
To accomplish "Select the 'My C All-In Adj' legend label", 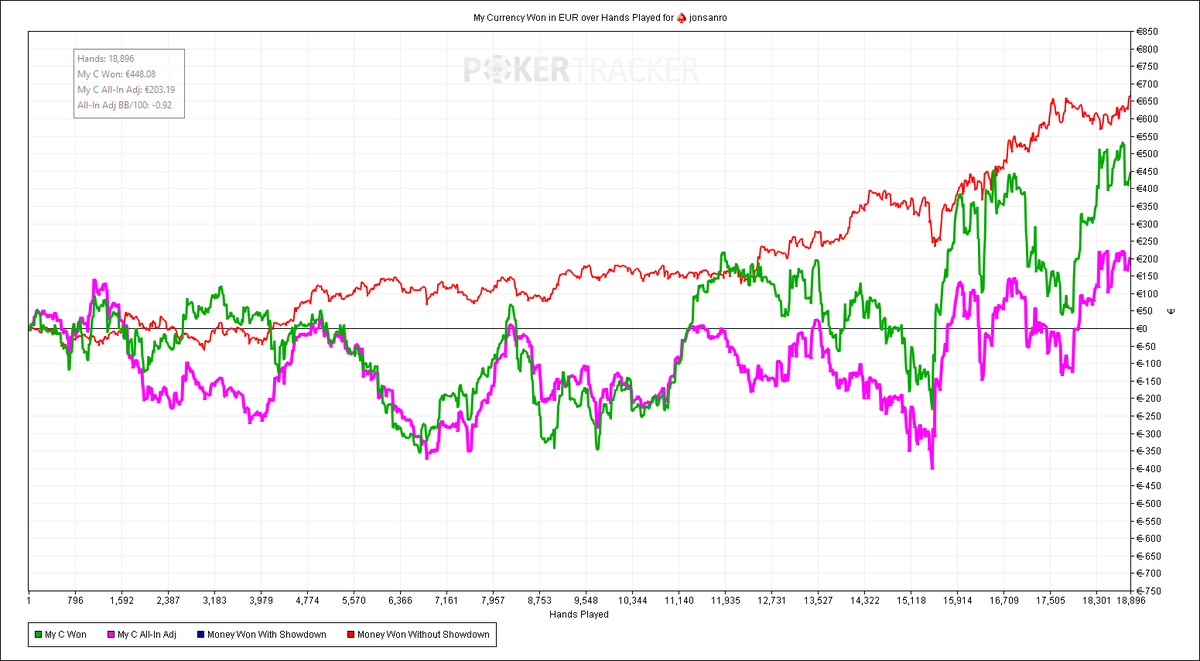I will 147,634.
